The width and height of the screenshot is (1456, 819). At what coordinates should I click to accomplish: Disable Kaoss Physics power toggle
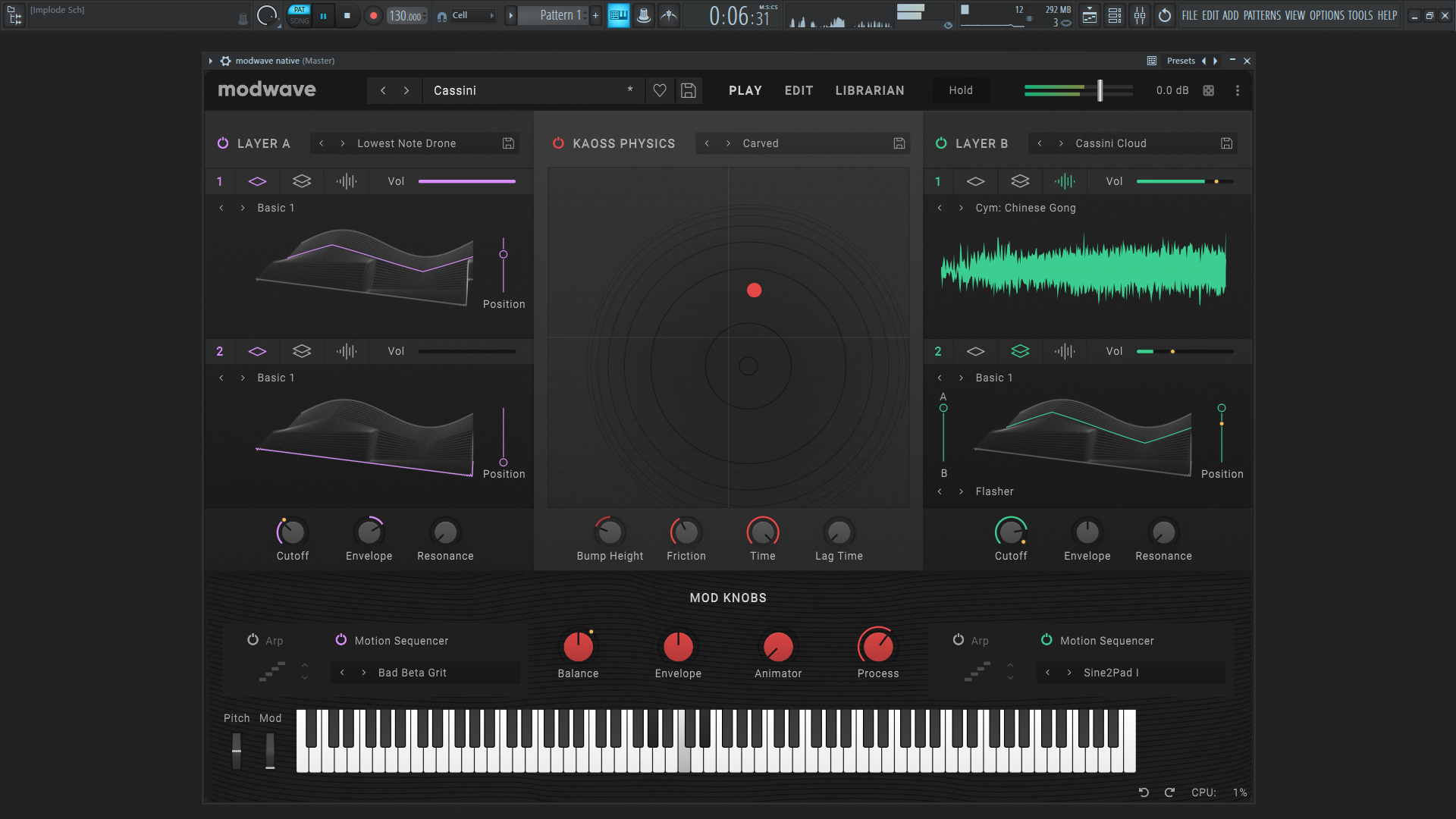coord(558,143)
